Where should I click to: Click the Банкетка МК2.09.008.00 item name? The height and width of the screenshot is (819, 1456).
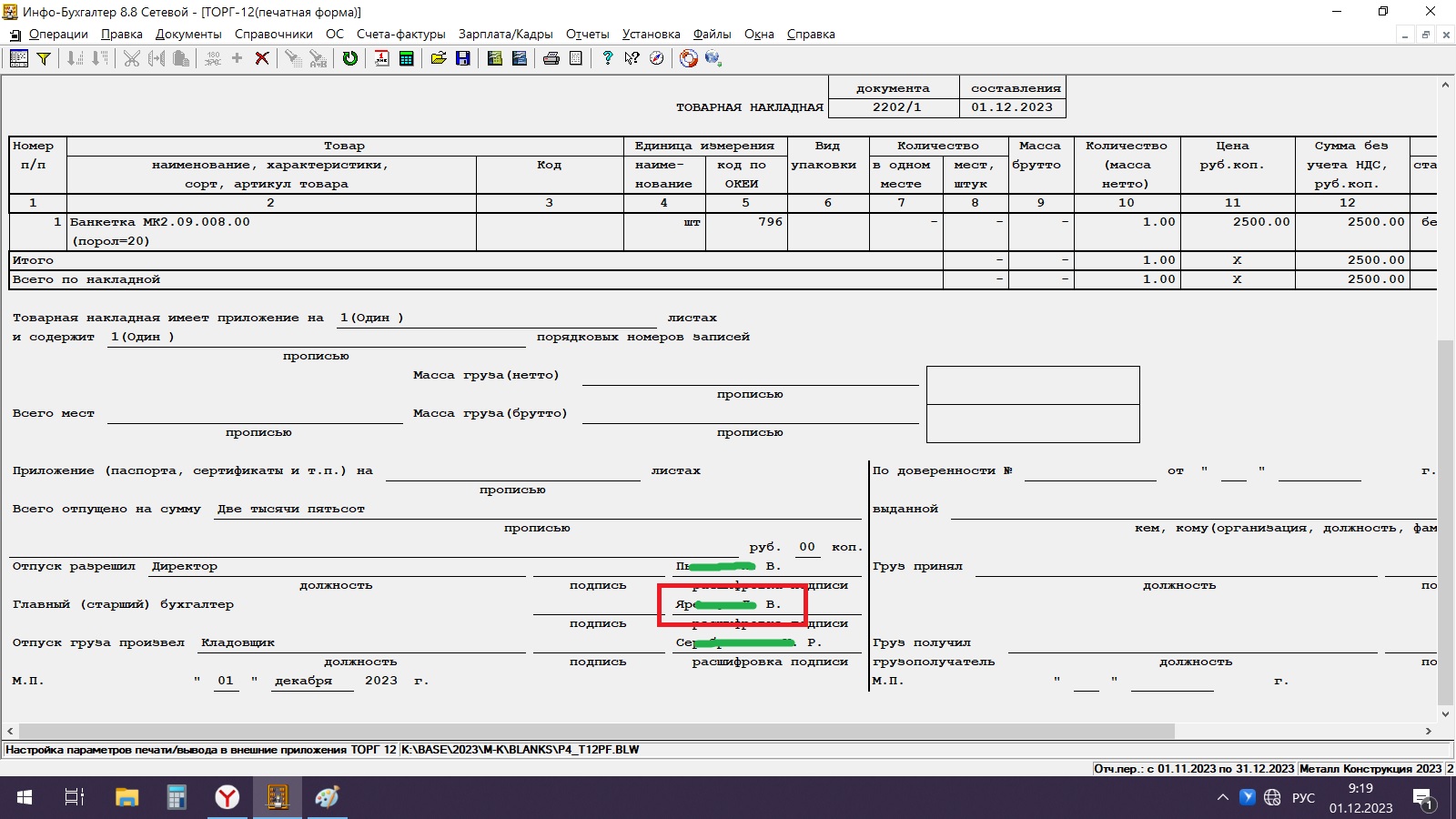coord(160,222)
